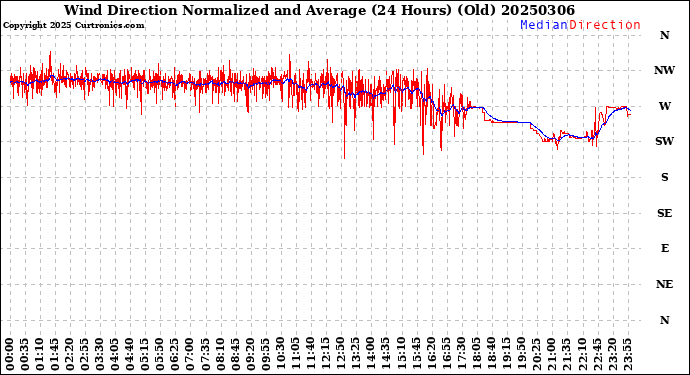This screenshot has width=690, height=375.
Task: Click the 13:25 time label
Action: [x=355, y=354]
